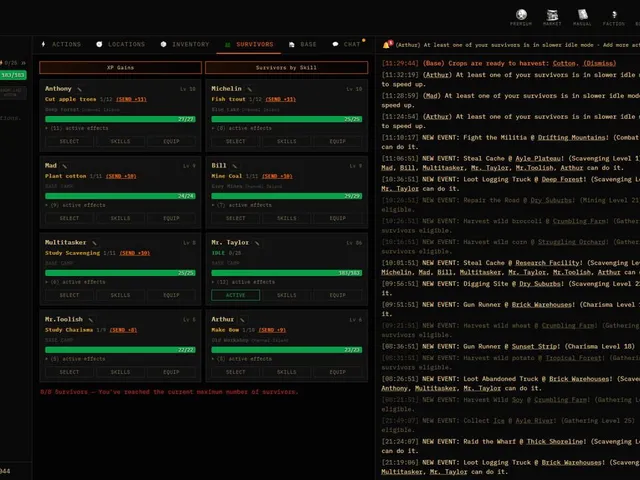Click the Locations tab icon

point(99,44)
